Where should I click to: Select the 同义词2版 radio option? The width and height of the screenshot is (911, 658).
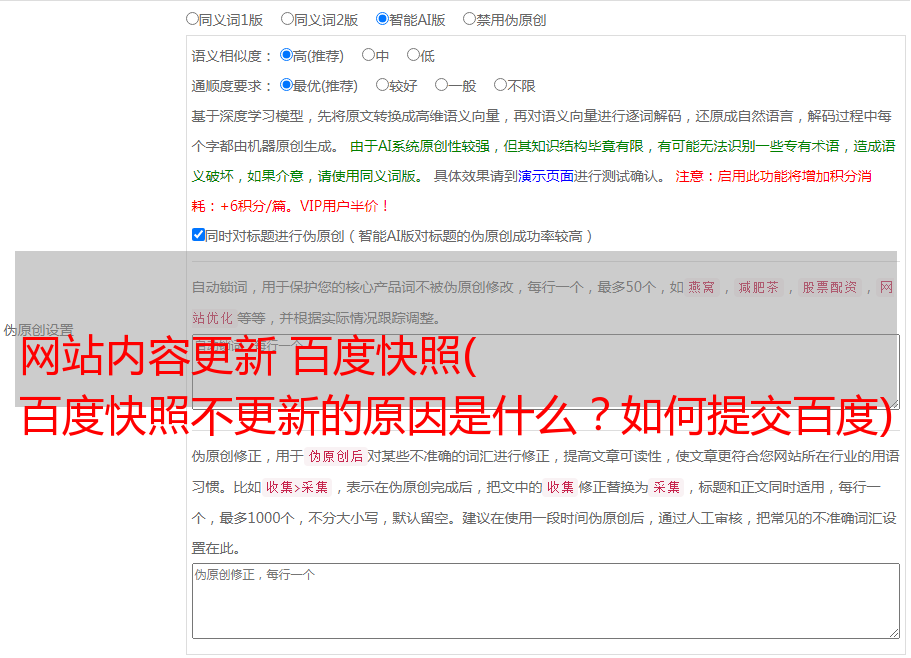click(x=287, y=19)
